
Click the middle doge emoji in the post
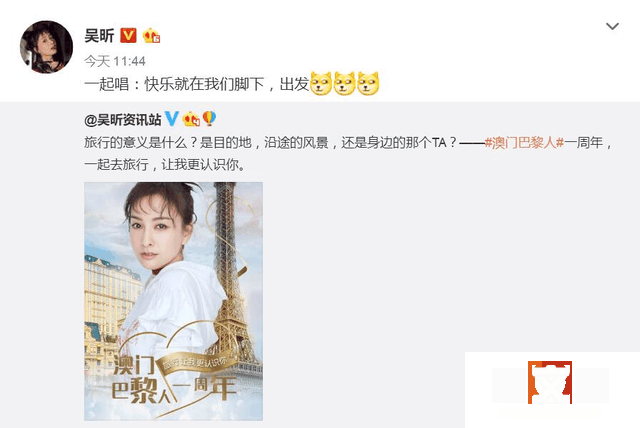(x=344, y=84)
